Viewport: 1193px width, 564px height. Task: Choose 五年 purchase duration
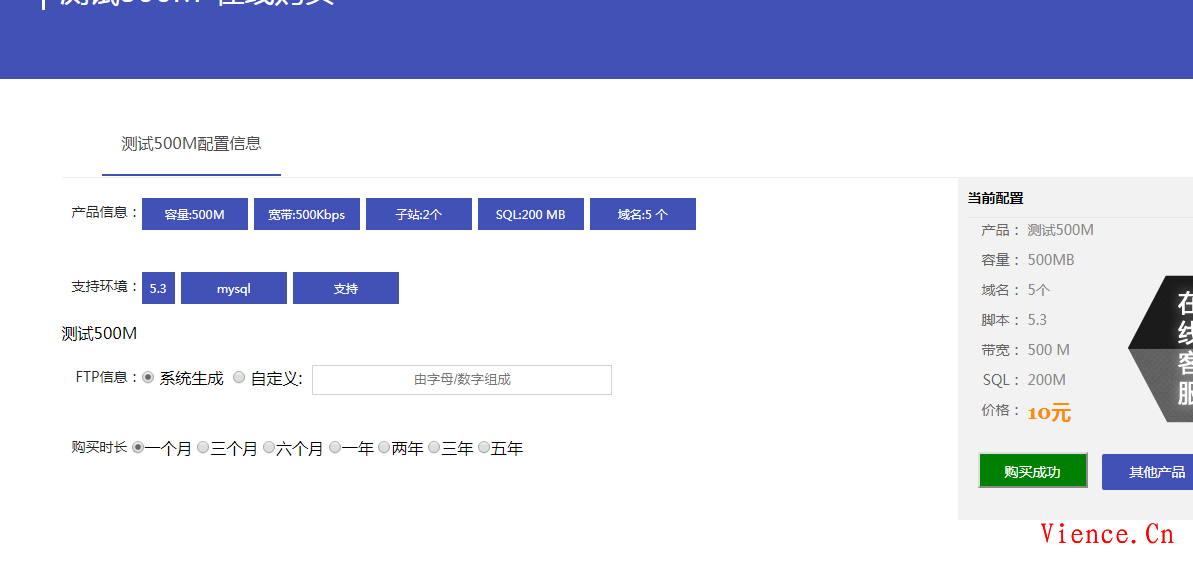tap(484, 448)
